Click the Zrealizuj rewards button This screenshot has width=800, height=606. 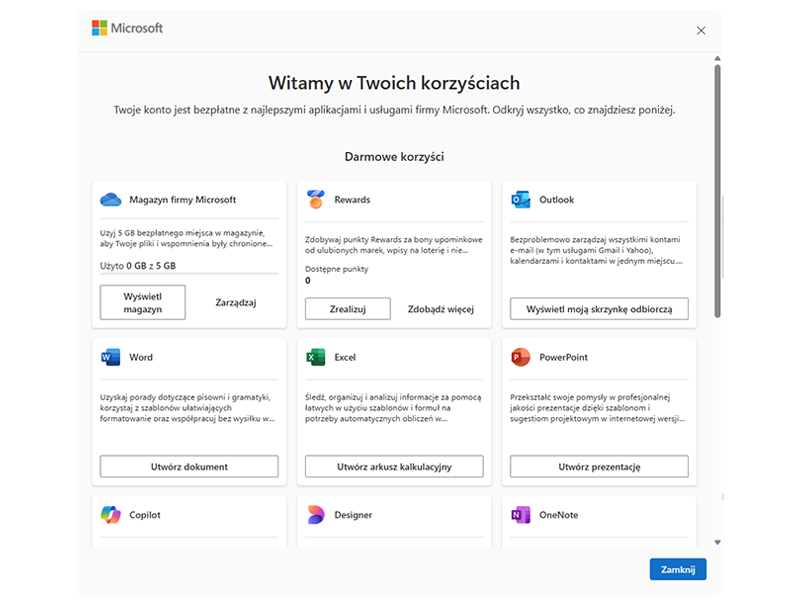[348, 309]
